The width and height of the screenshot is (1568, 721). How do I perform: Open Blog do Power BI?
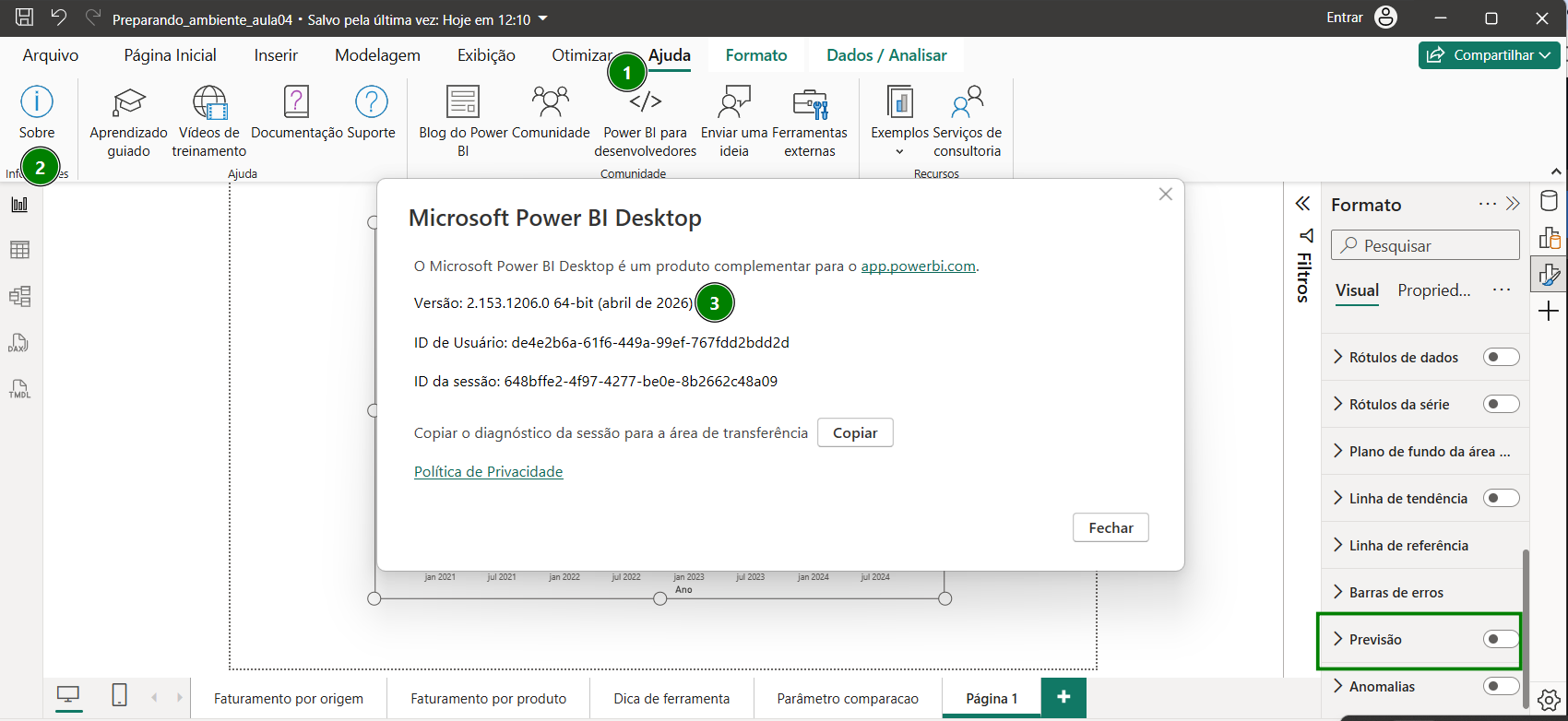pos(463,122)
